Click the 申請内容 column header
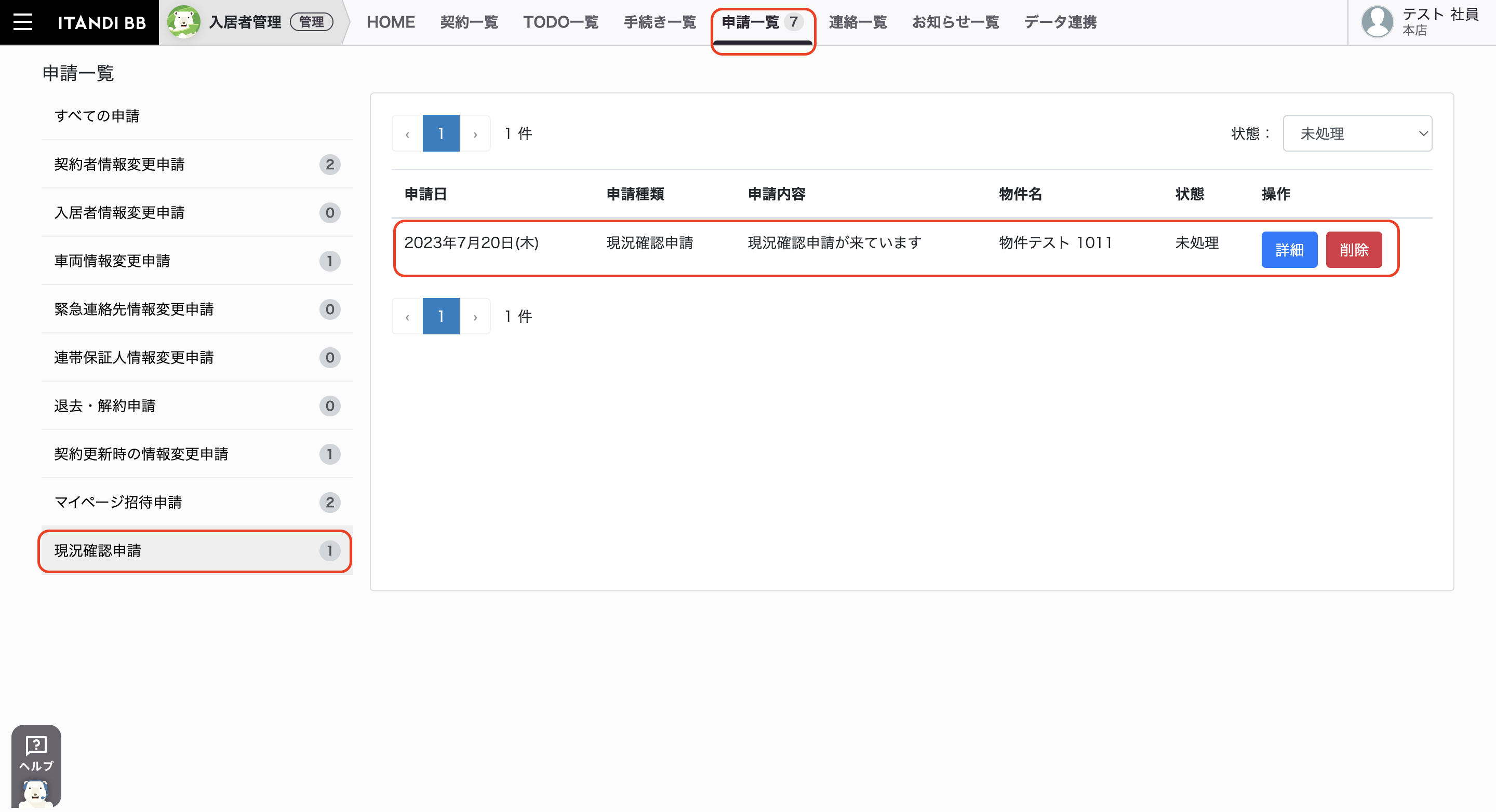Image resolution: width=1496 pixels, height=812 pixels. coord(777,194)
